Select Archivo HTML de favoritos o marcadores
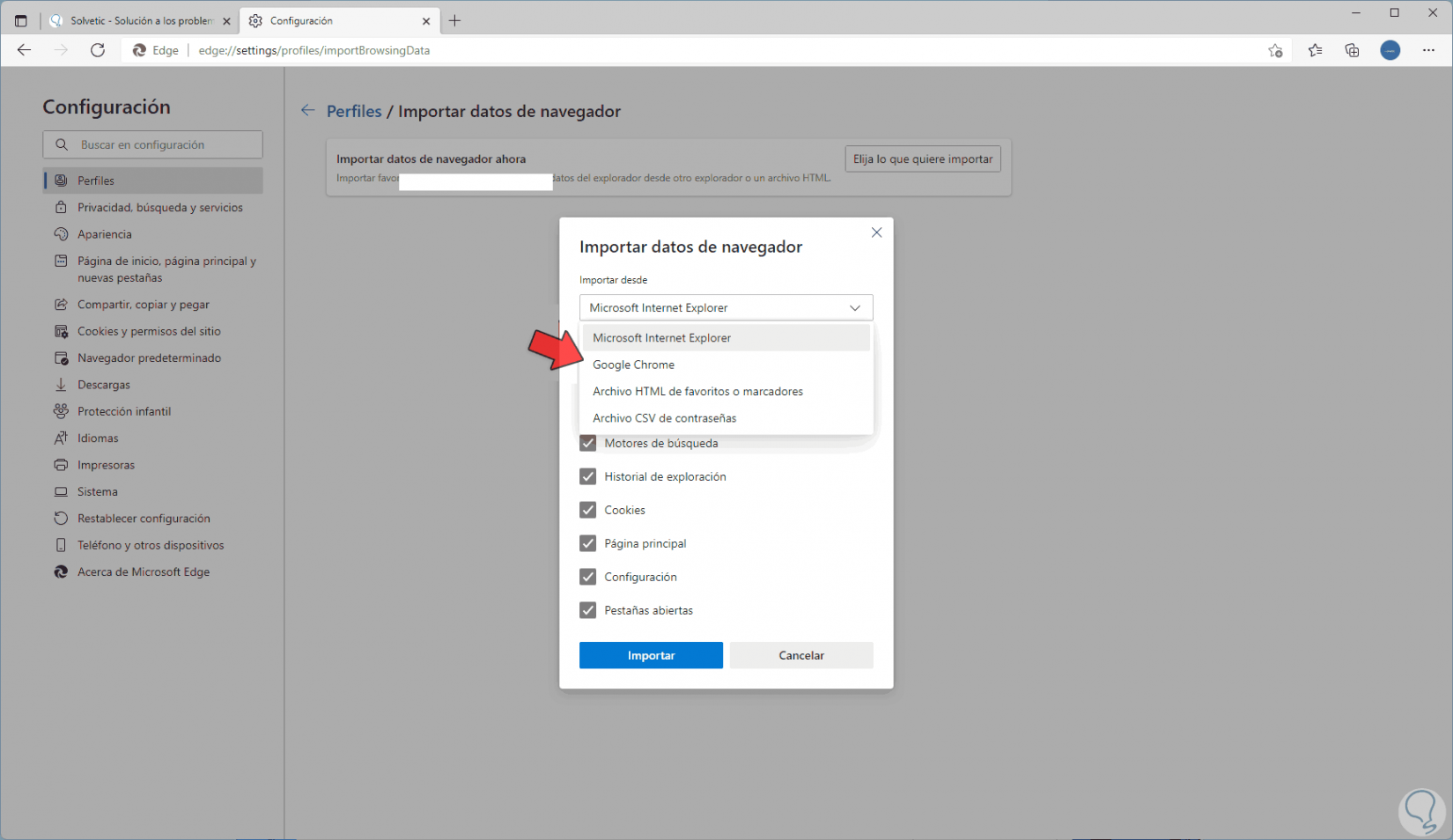The width and height of the screenshot is (1453, 840). [726, 391]
